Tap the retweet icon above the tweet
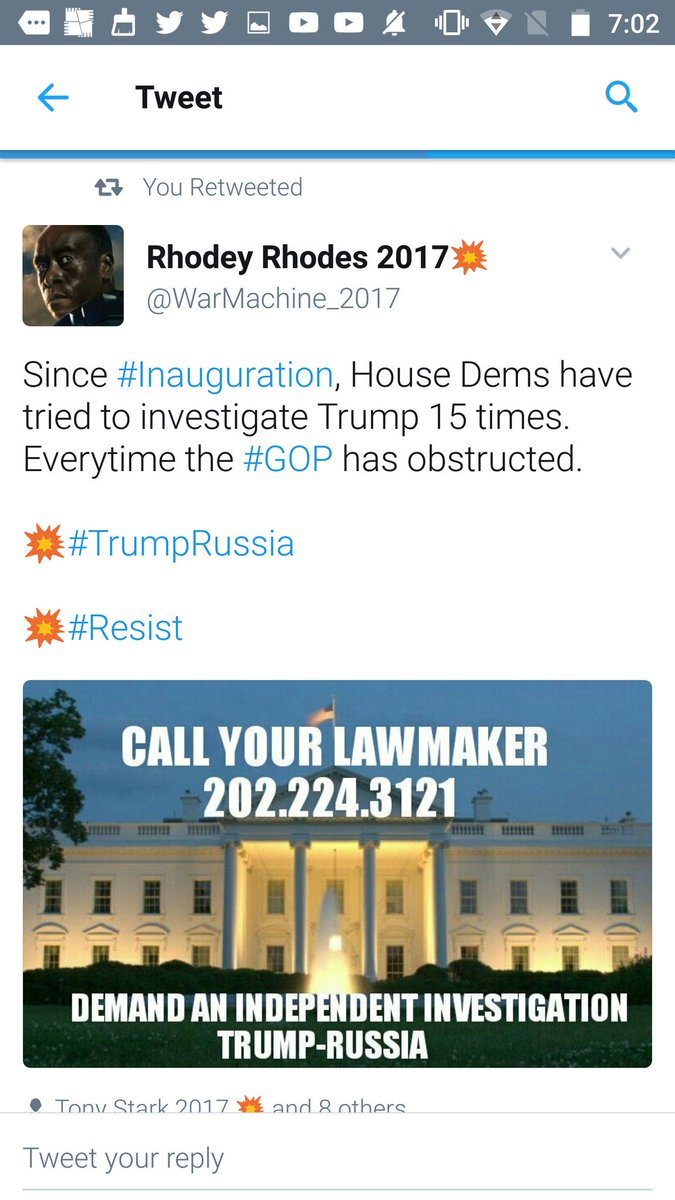Screen dimensions: 675x1200 (108, 187)
